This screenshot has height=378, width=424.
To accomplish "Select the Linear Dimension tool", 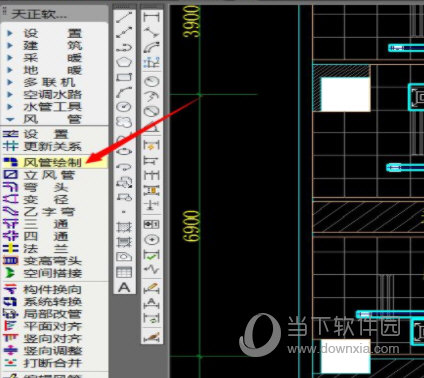I will pos(152,17).
